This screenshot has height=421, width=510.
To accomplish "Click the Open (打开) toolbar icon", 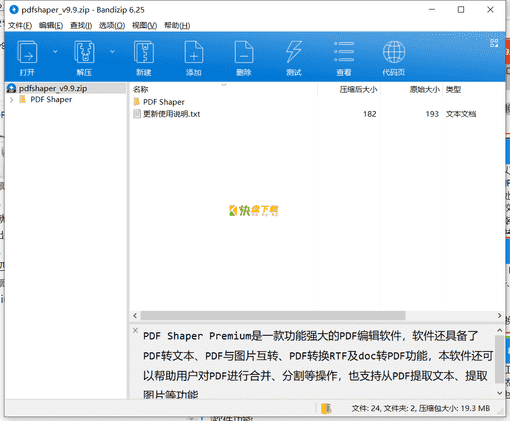I will (27, 52).
